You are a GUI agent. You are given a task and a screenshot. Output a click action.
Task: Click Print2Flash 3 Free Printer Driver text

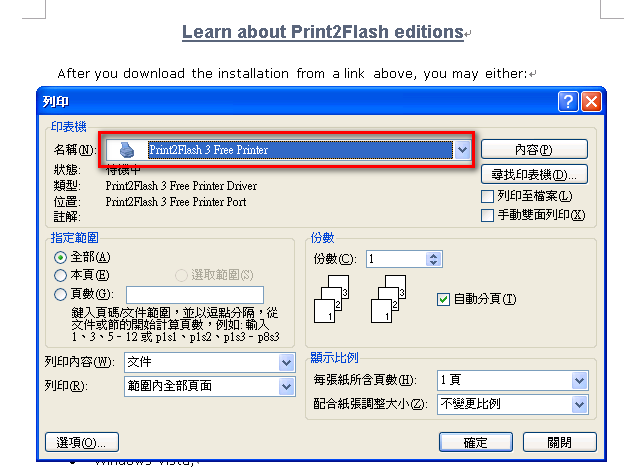coord(181,186)
